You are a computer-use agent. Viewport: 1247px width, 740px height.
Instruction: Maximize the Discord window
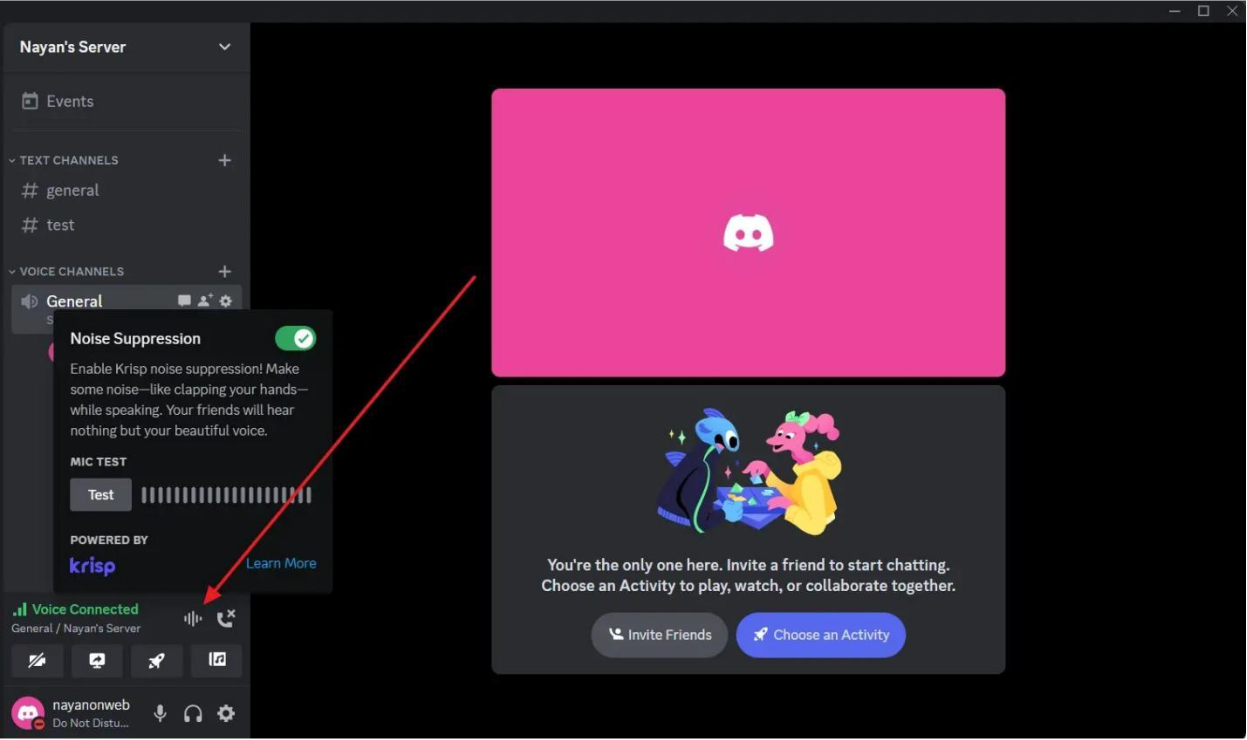(1203, 11)
